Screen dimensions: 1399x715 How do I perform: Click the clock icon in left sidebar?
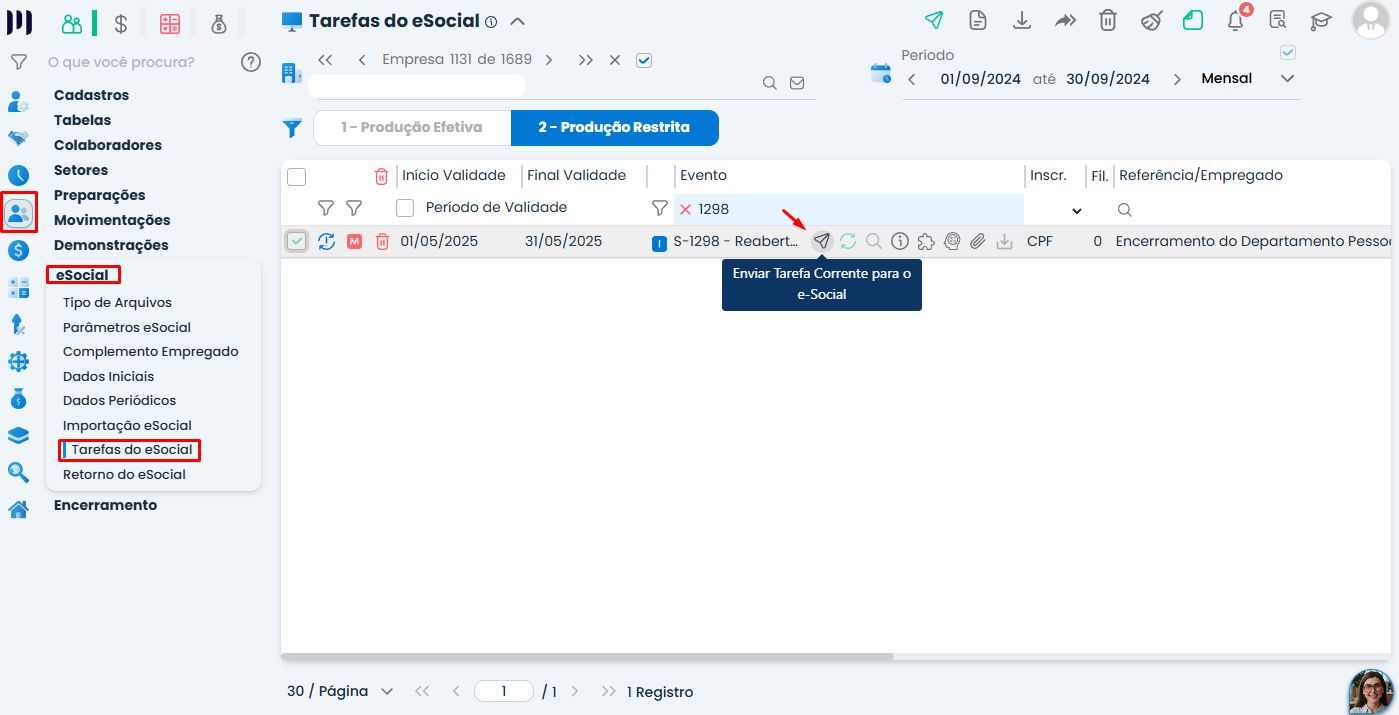[x=18, y=175]
